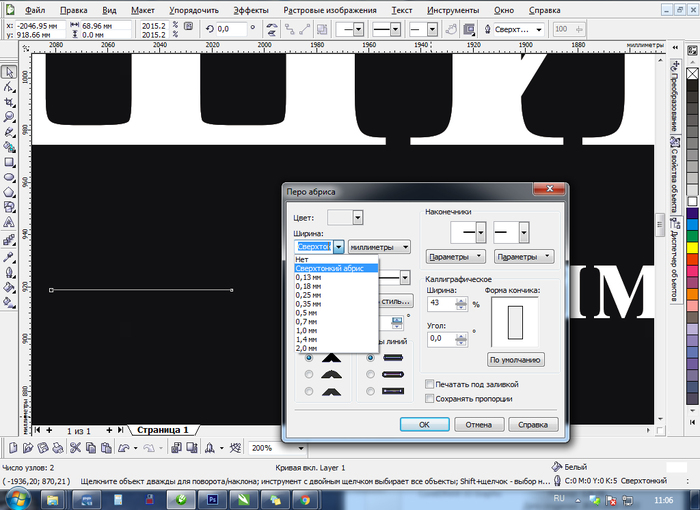Select the Rectangle tool in toolbox

[9, 161]
